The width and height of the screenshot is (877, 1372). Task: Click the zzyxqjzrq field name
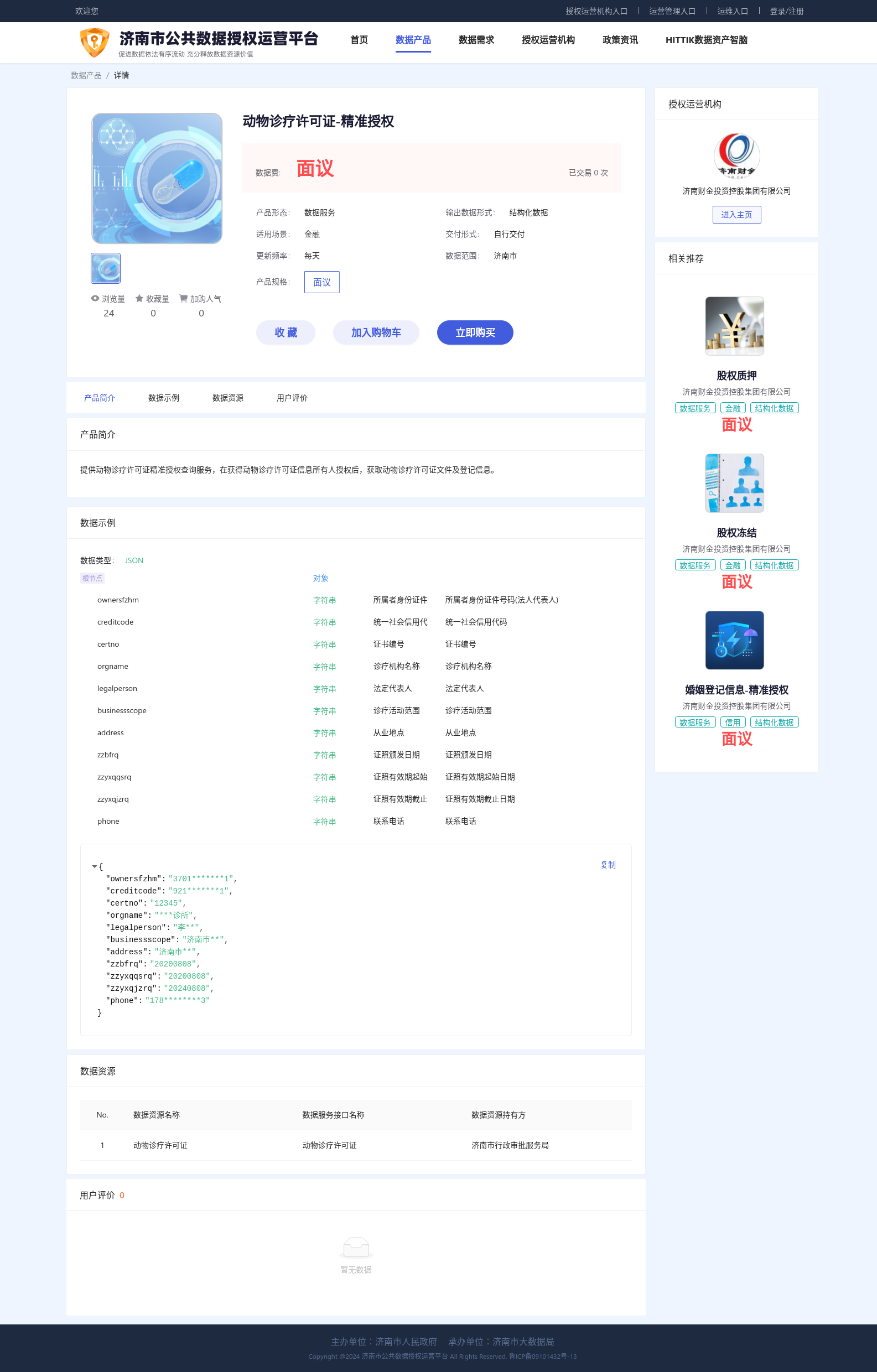[x=113, y=799]
